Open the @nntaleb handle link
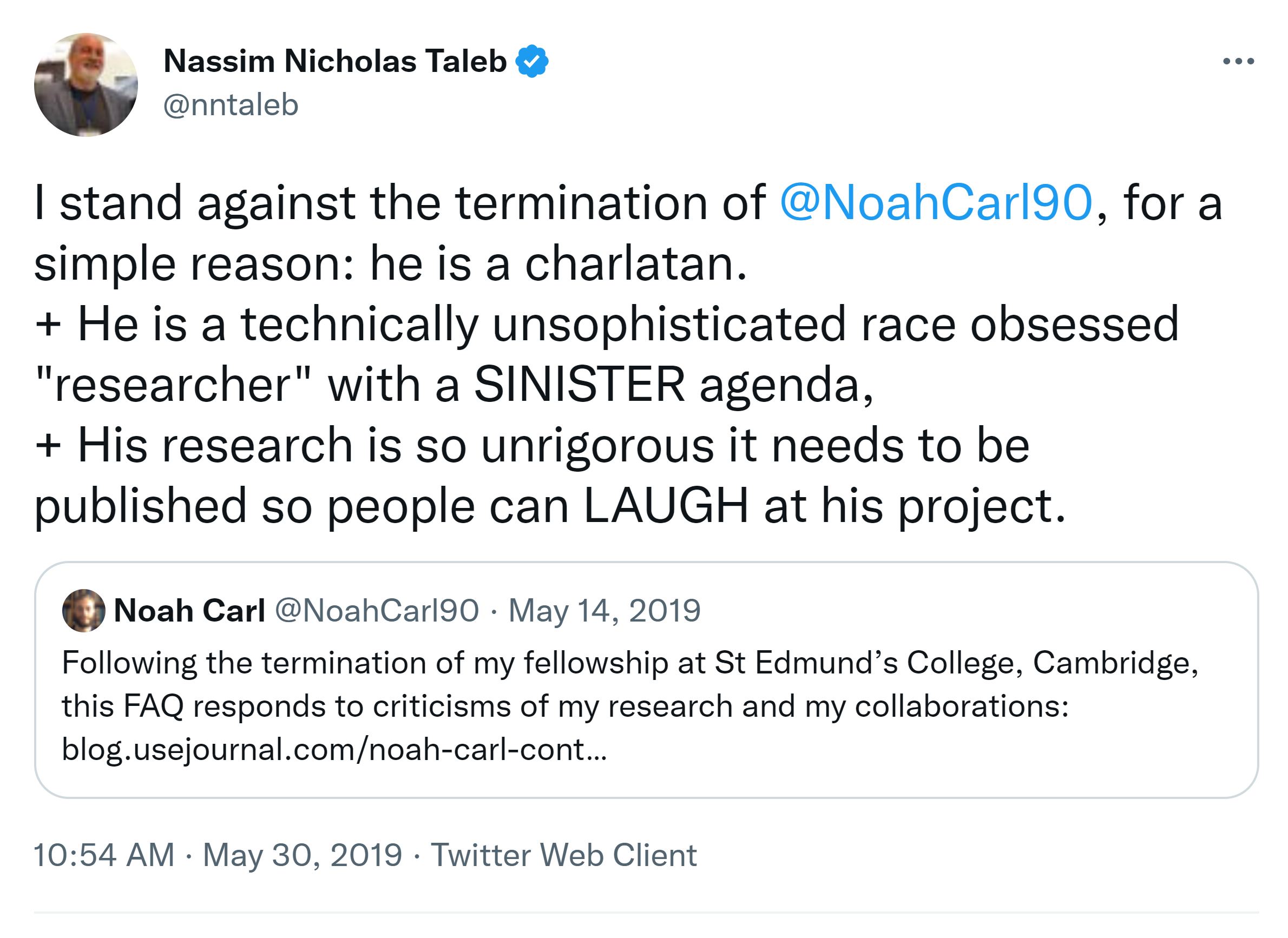Screen dimensions: 1288x938 point(231,105)
